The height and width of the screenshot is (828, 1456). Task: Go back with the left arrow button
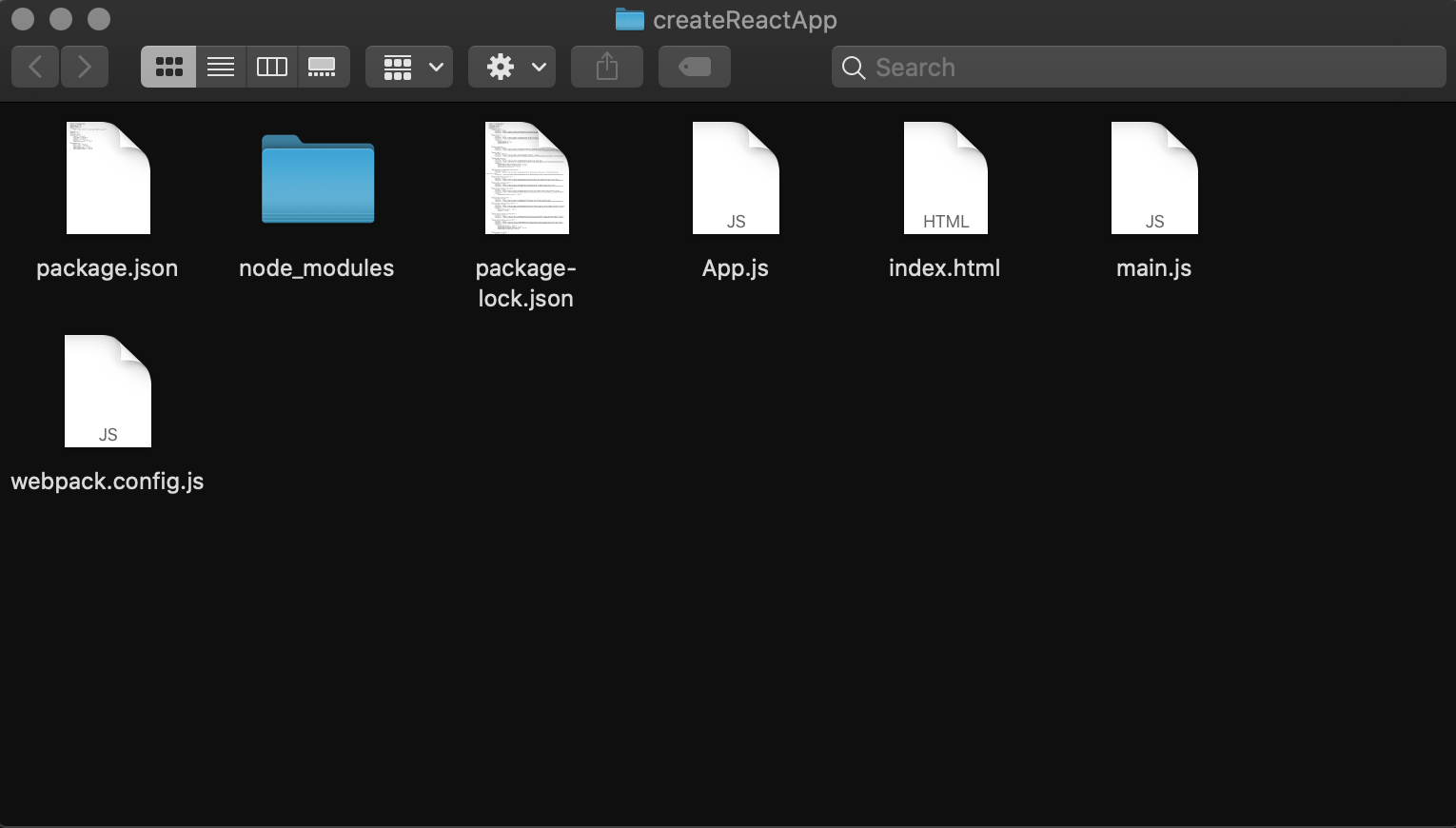[x=35, y=67]
